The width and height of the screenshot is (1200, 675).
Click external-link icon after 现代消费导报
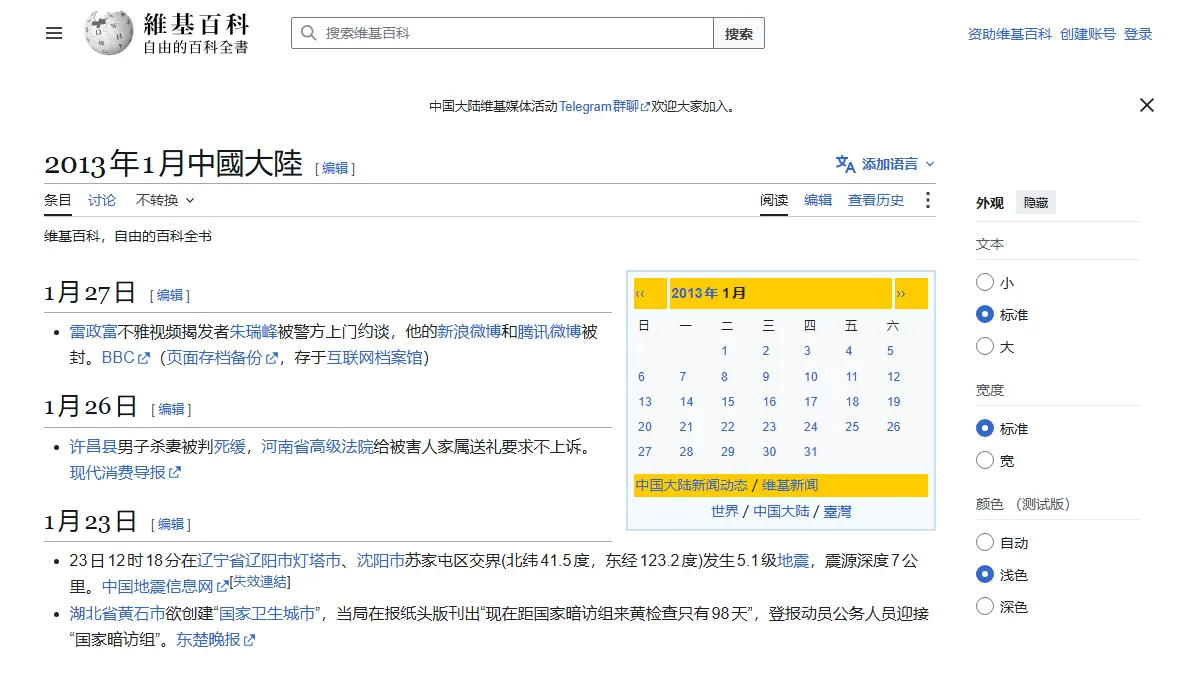[175, 473]
